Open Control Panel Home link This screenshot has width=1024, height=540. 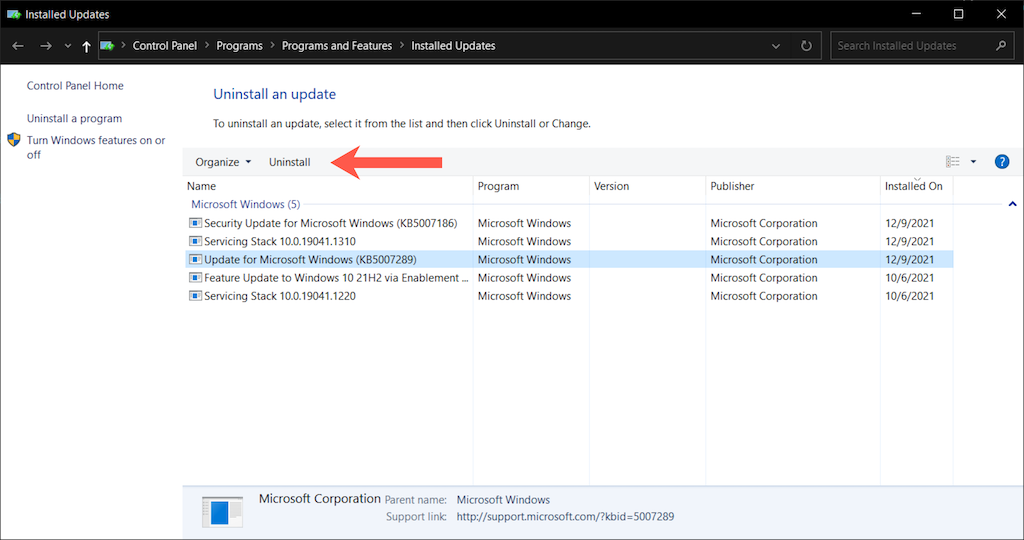[75, 86]
